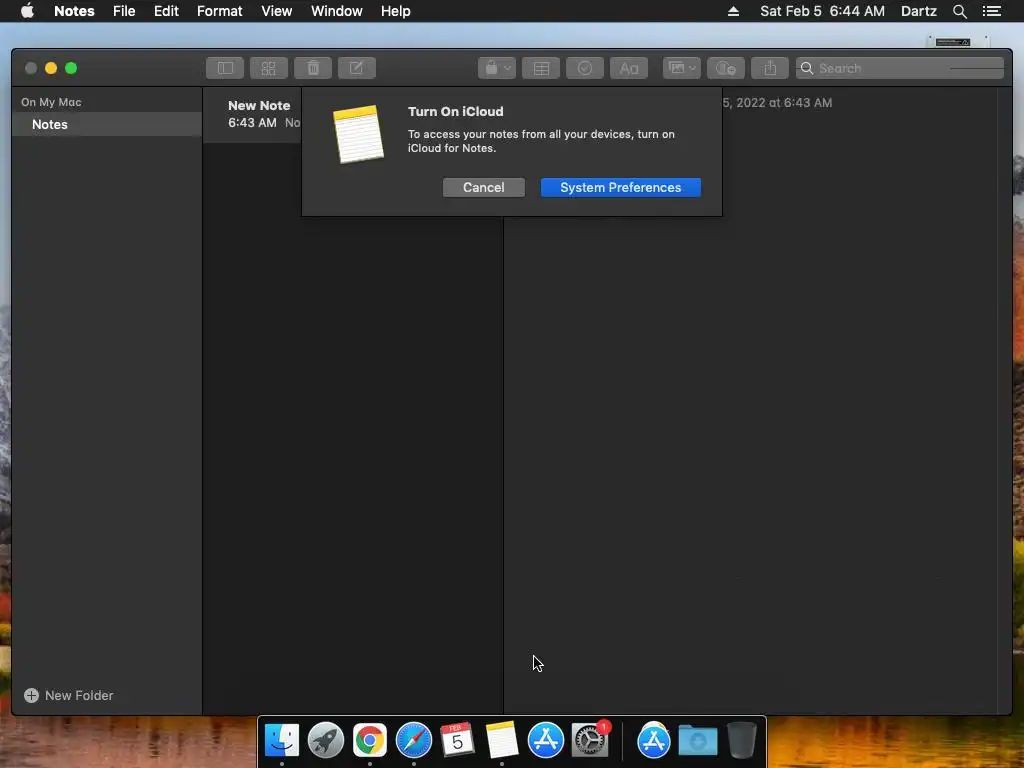1024x768 pixels.
Task: Switch to attachments browser grid view
Action: click(x=268, y=68)
